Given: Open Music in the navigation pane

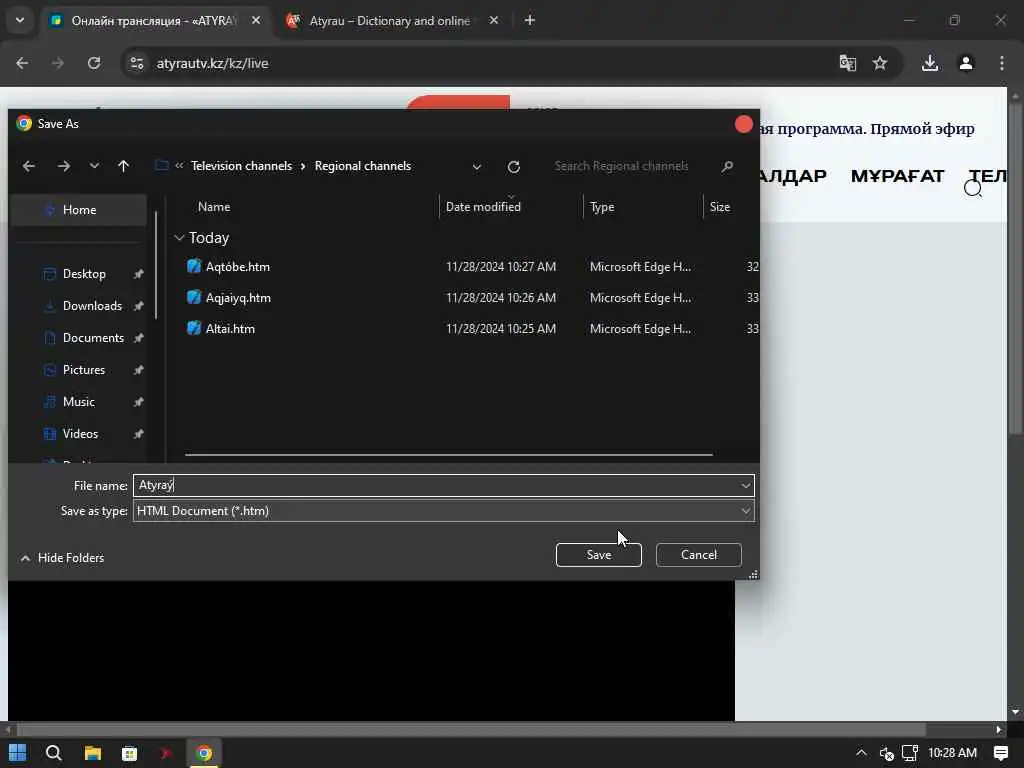Looking at the screenshot, I should click(78, 402).
